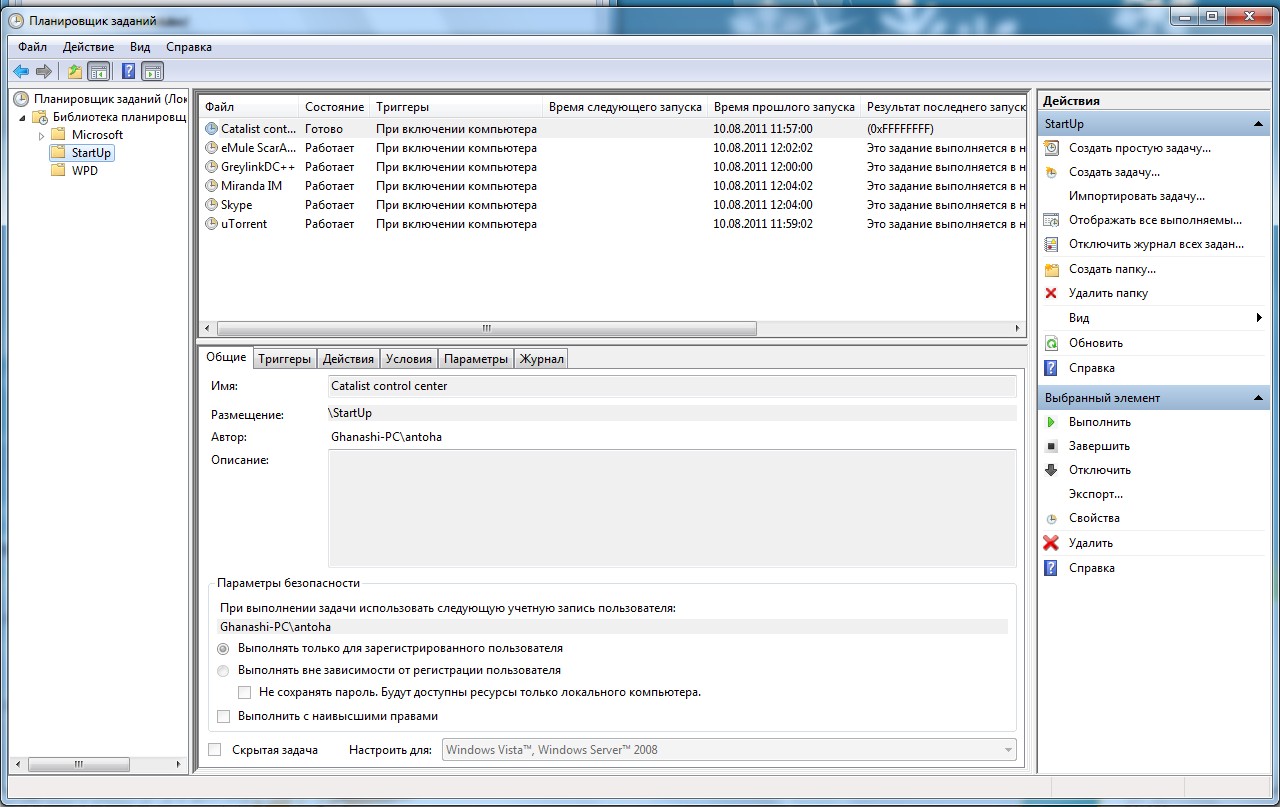1280x807 pixels.
Task: Enable Выполнить с наивысшими правами checkbox
Action: click(x=223, y=717)
